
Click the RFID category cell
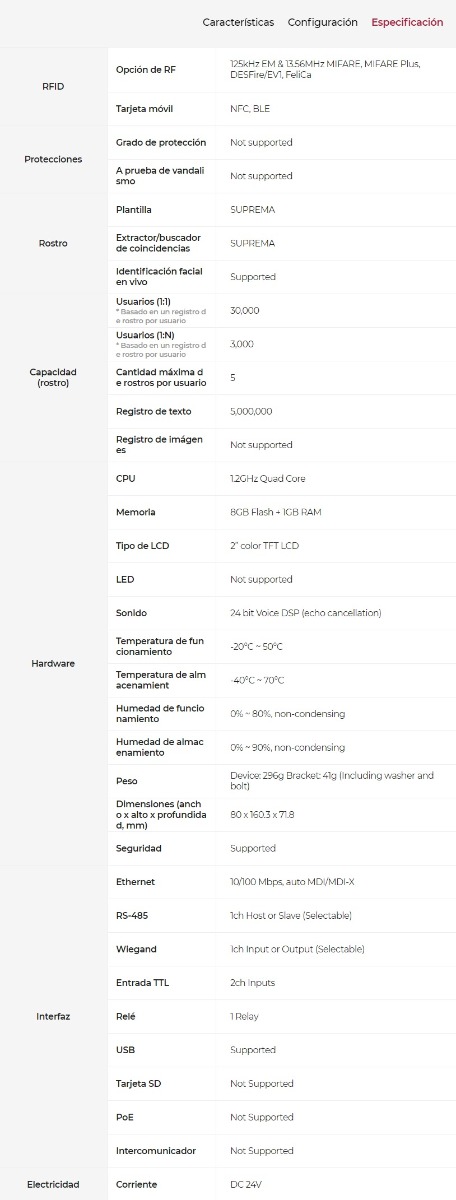pos(54,87)
